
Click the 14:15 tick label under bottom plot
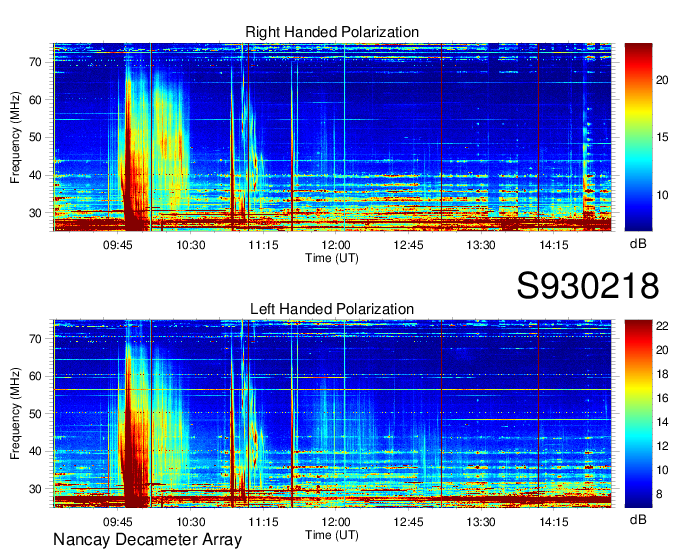[x=554, y=522]
